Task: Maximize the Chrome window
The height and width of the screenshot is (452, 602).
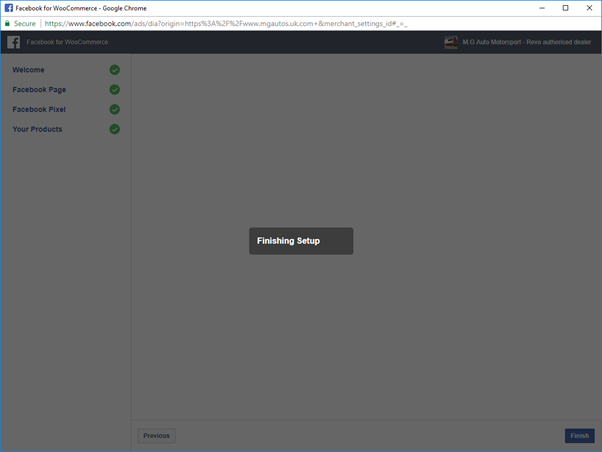Action: tap(566, 8)
